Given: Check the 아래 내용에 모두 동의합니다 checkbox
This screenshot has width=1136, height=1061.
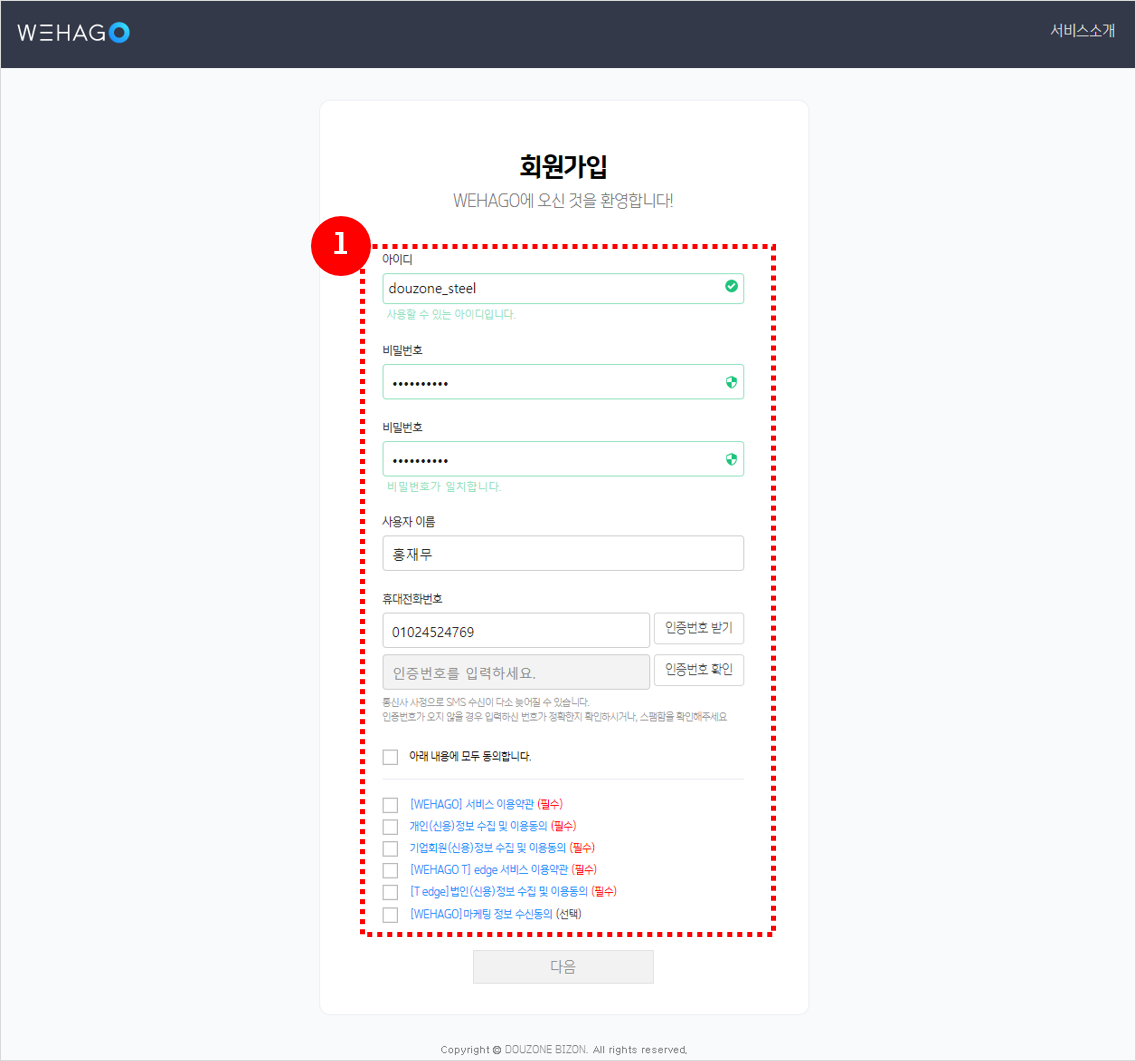Looking at the screenshot, I should [390, 757].
